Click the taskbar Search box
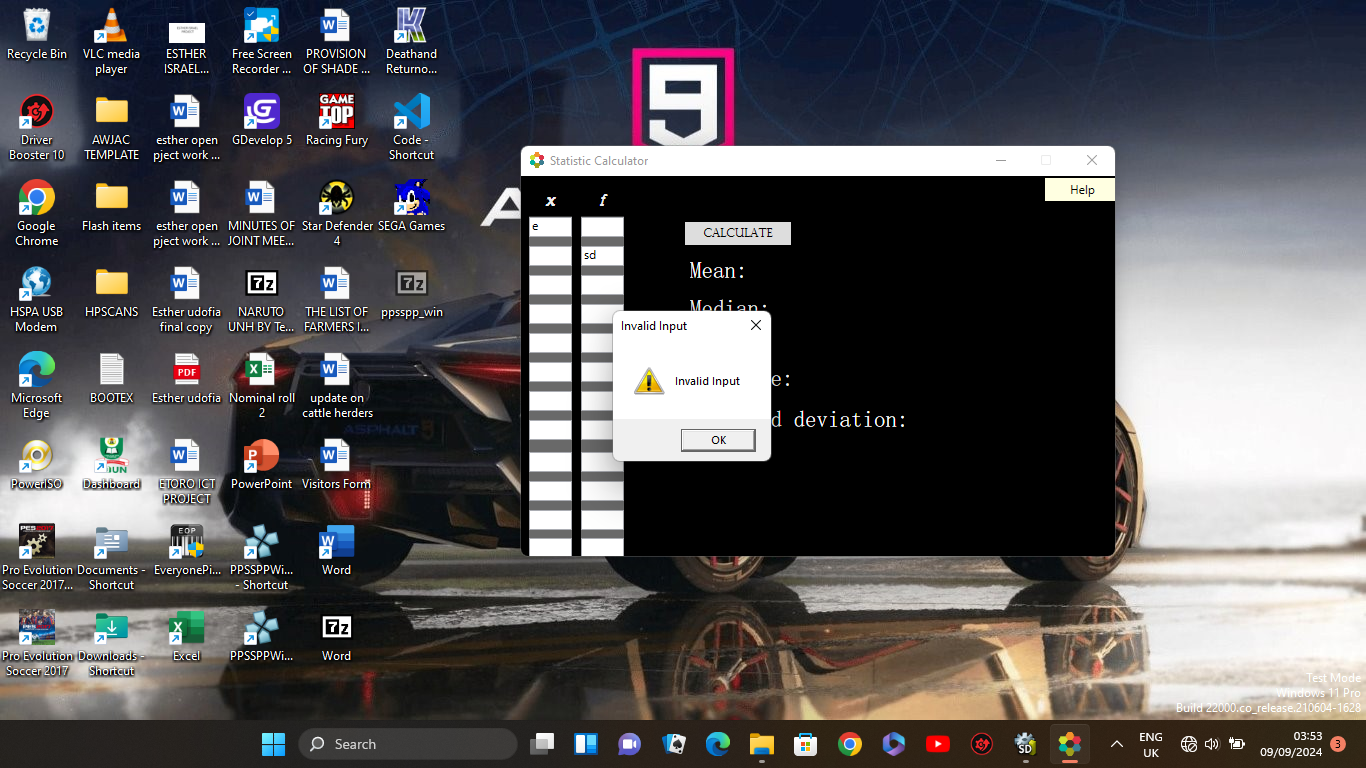Image resolution: width=1366 pixels, height=768 pixels. pyautogui.click(x=408, y=744)
